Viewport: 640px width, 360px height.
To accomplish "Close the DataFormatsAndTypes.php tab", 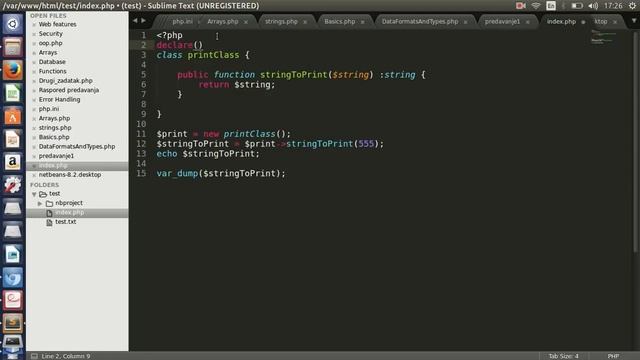I will [465, 22].
